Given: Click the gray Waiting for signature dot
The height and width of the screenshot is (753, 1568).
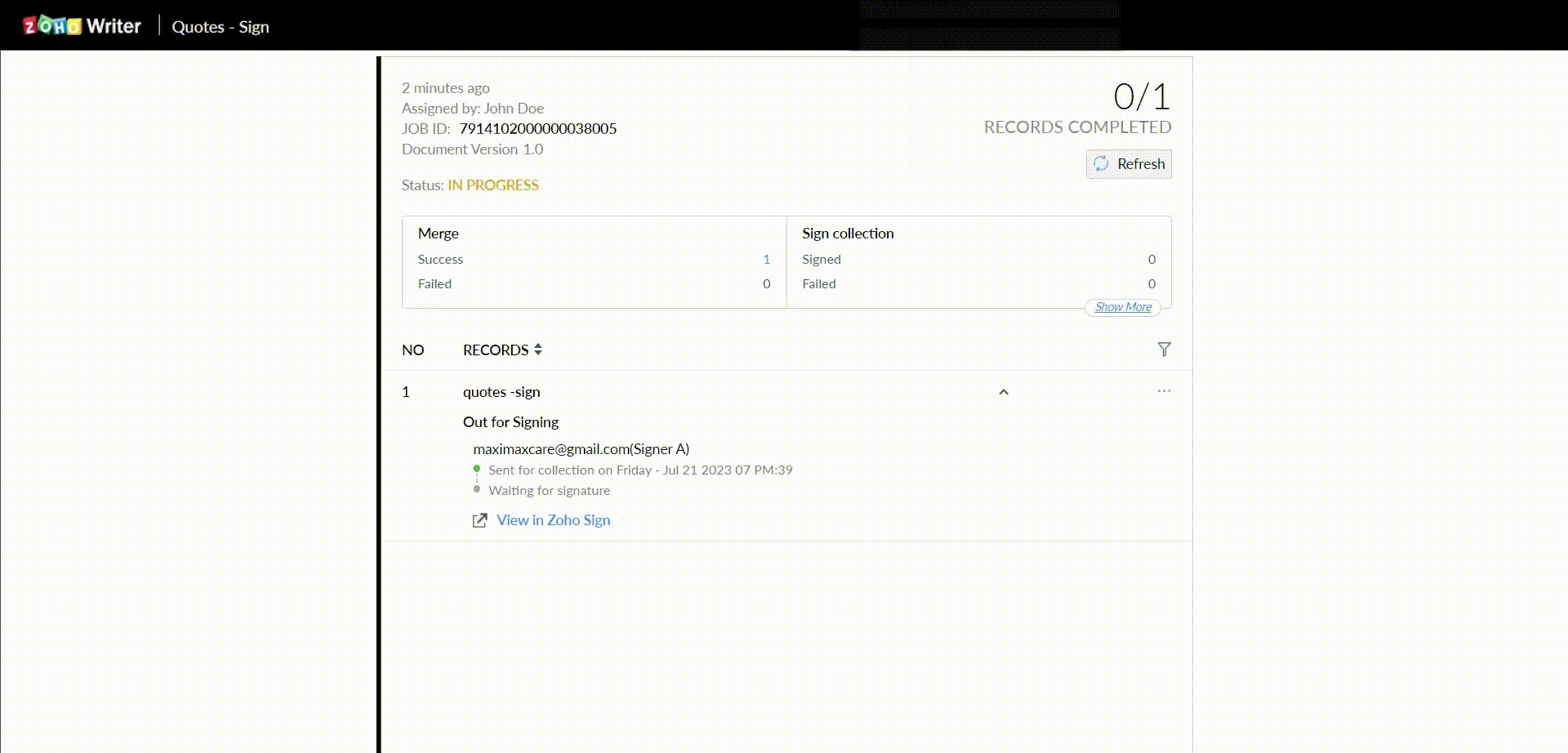Looking at the screenshot, I should pos(477,489).
